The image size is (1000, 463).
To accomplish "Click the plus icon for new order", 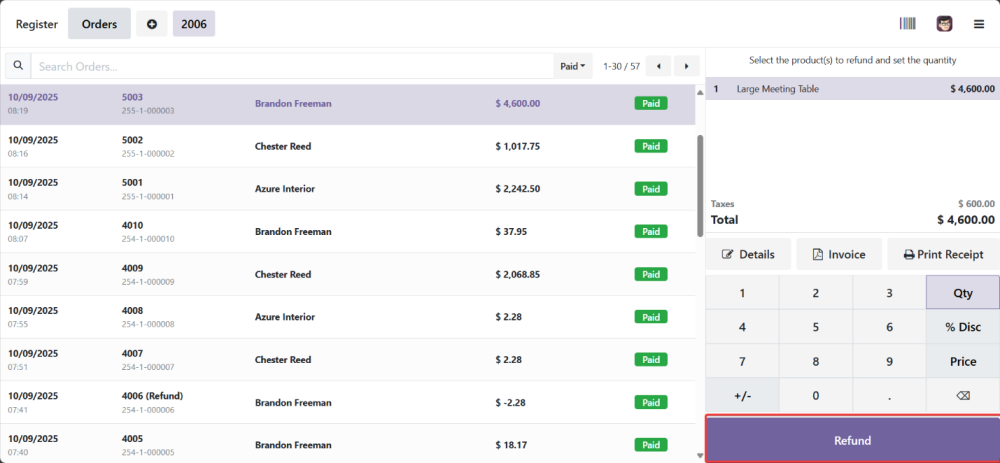I will (152, 24).
